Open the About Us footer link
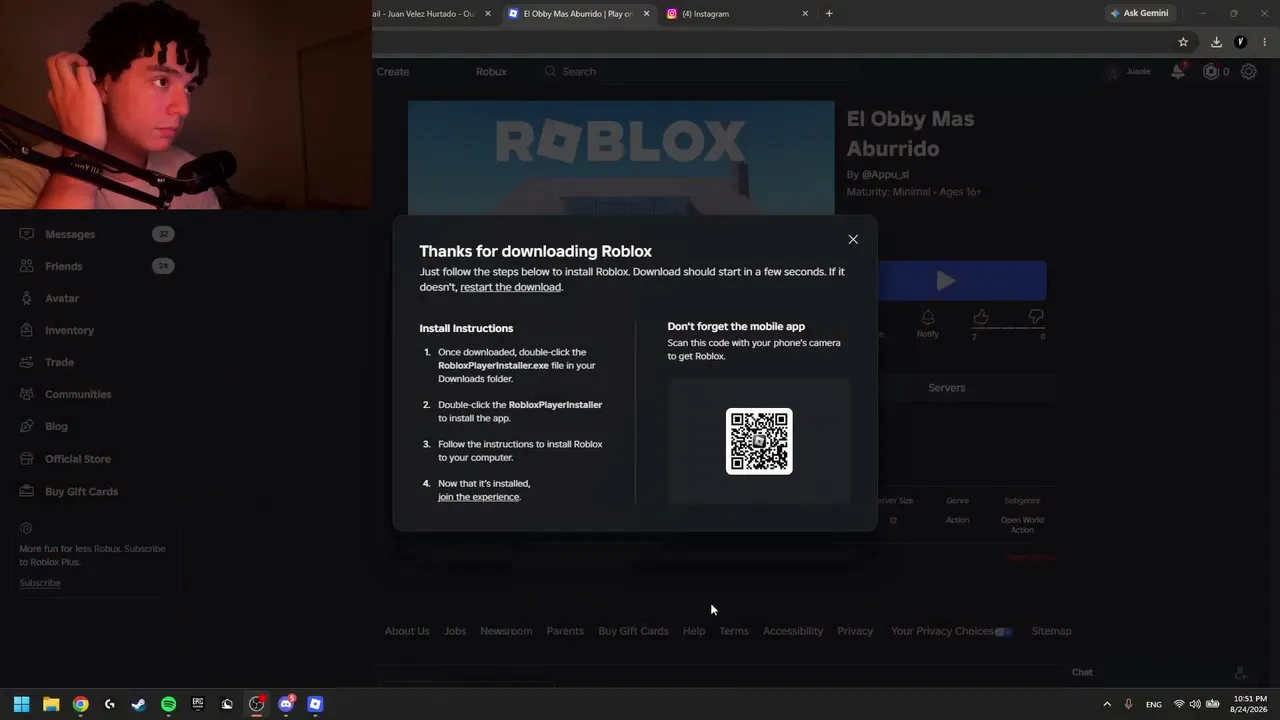This screenshot has height=720, width=1280. coord(407,631)
